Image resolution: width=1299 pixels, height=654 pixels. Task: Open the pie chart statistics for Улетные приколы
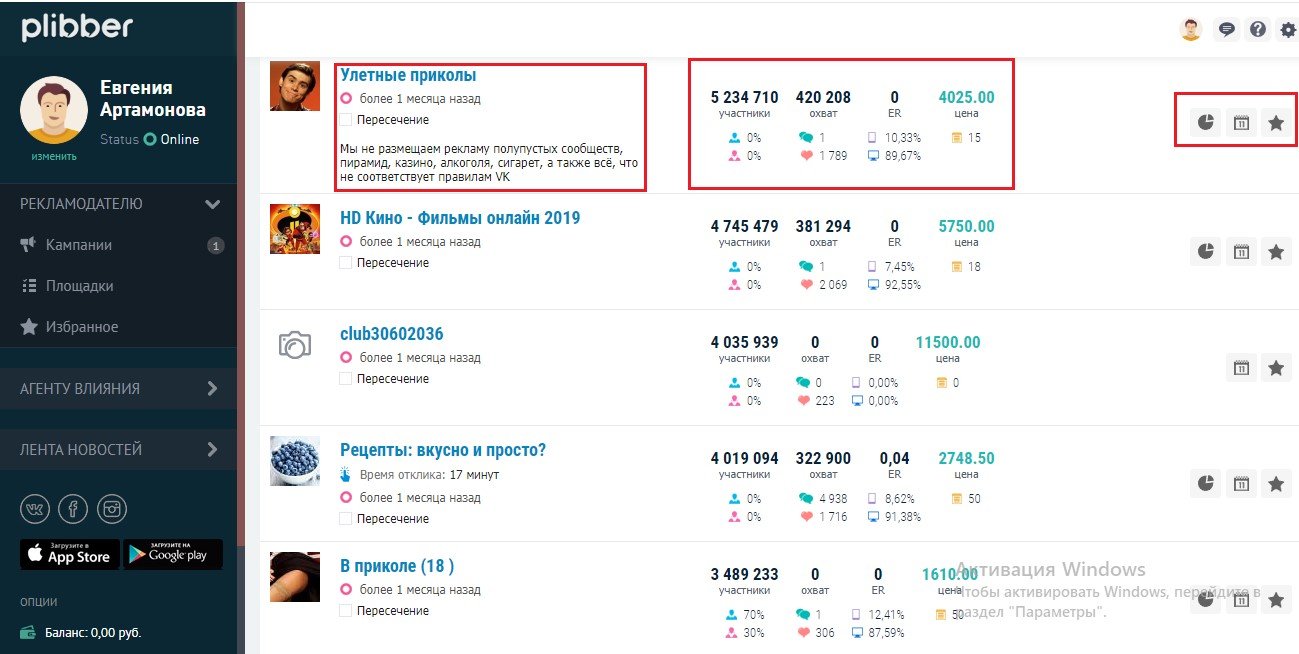[x=1206, y=123]
